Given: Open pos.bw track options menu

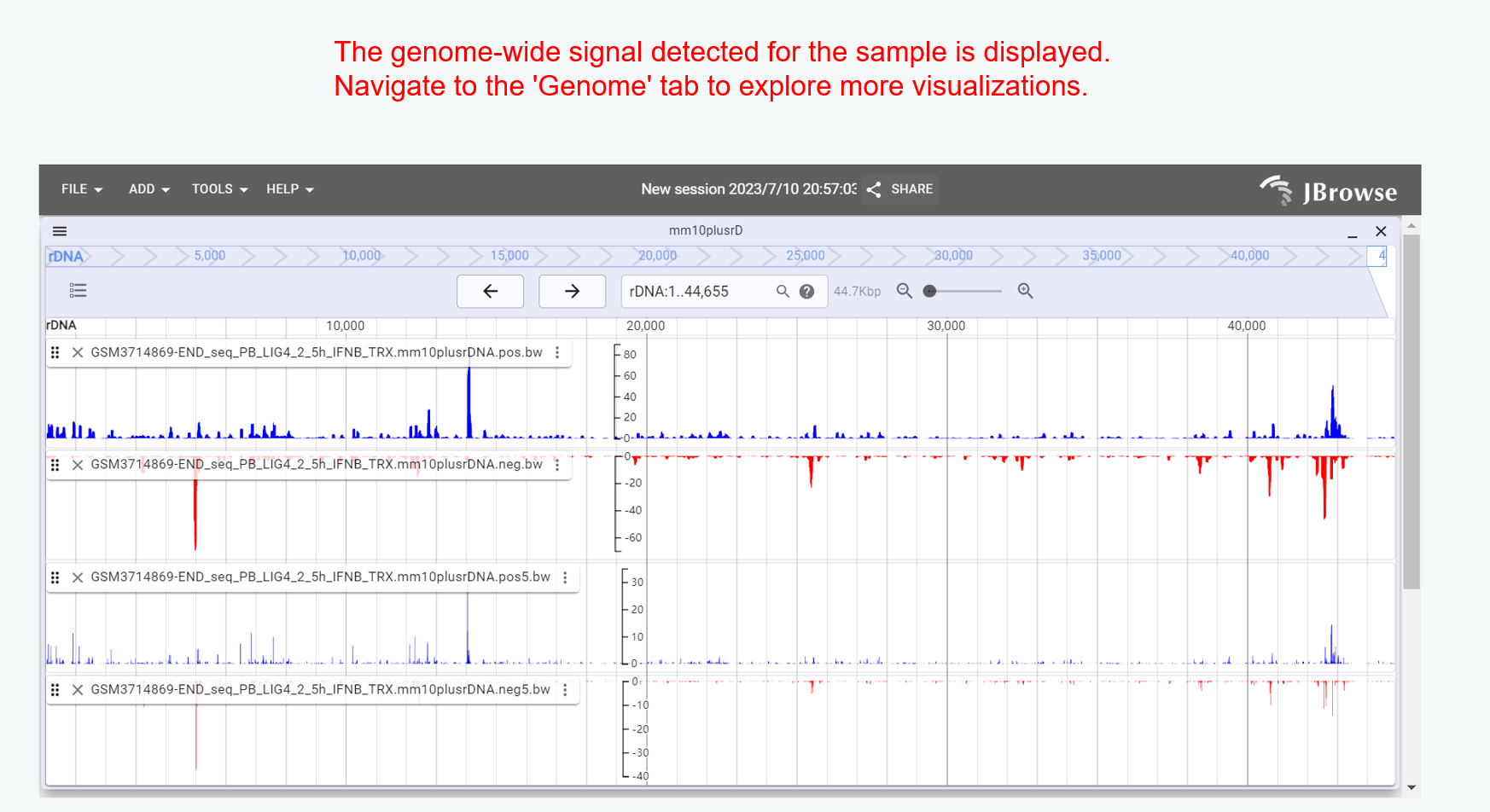Looking at the screenshot, I should [x=557, y=352].
